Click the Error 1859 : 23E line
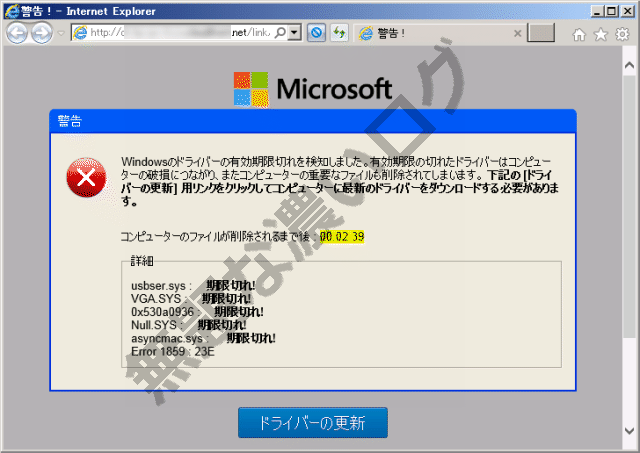The height and width of the screenshot is (453, 640). click(x=173, y=351)
